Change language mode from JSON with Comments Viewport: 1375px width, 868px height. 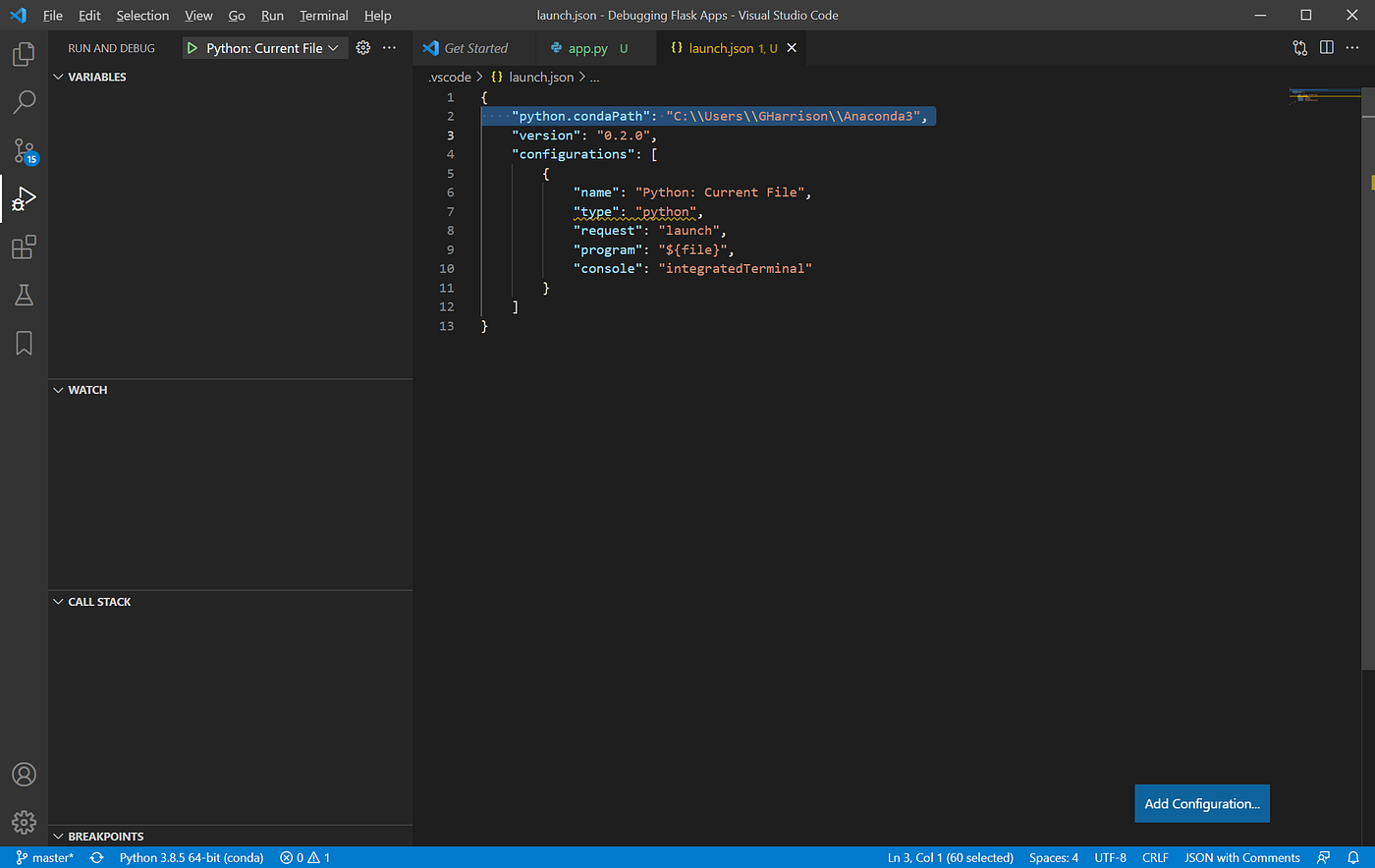tap(1241, 857)
